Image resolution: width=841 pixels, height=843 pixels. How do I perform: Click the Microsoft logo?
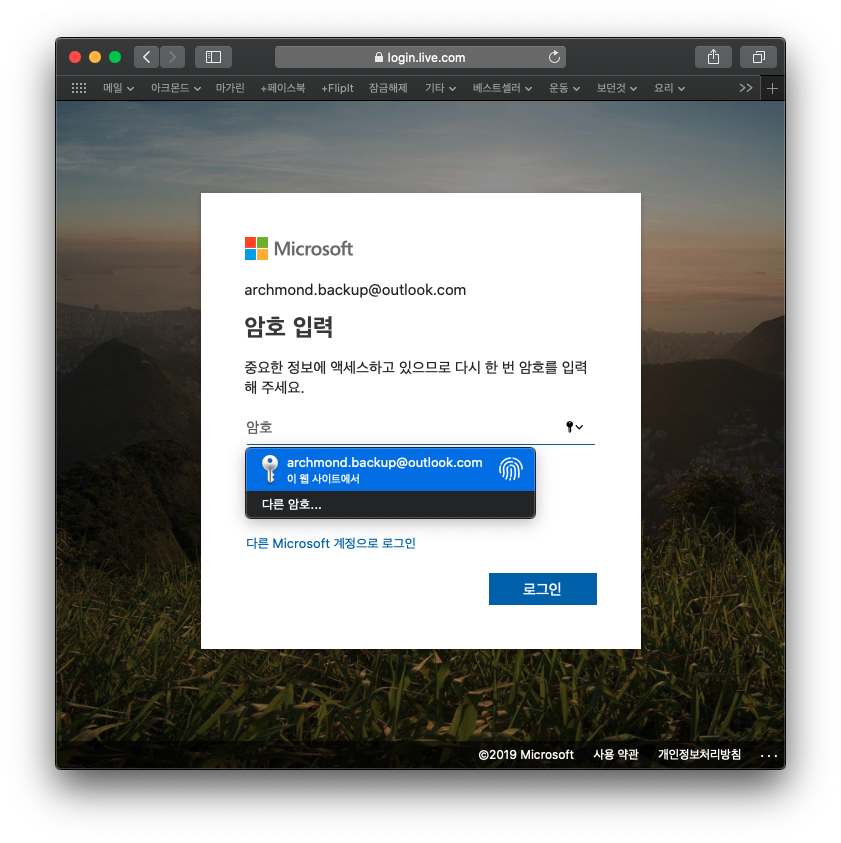[x=298, y=248]
